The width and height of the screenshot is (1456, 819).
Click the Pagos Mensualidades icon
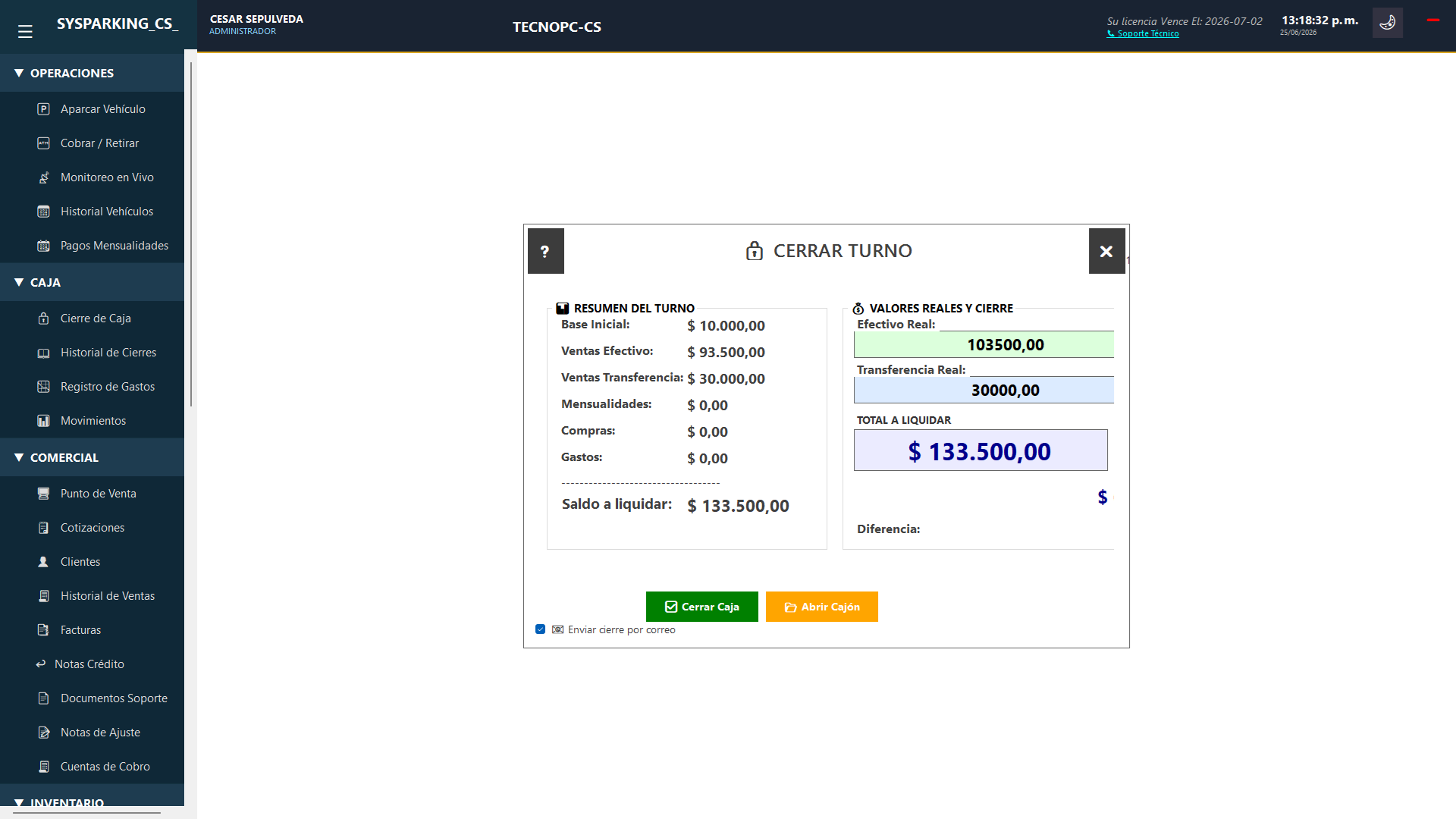coord(43,246)
